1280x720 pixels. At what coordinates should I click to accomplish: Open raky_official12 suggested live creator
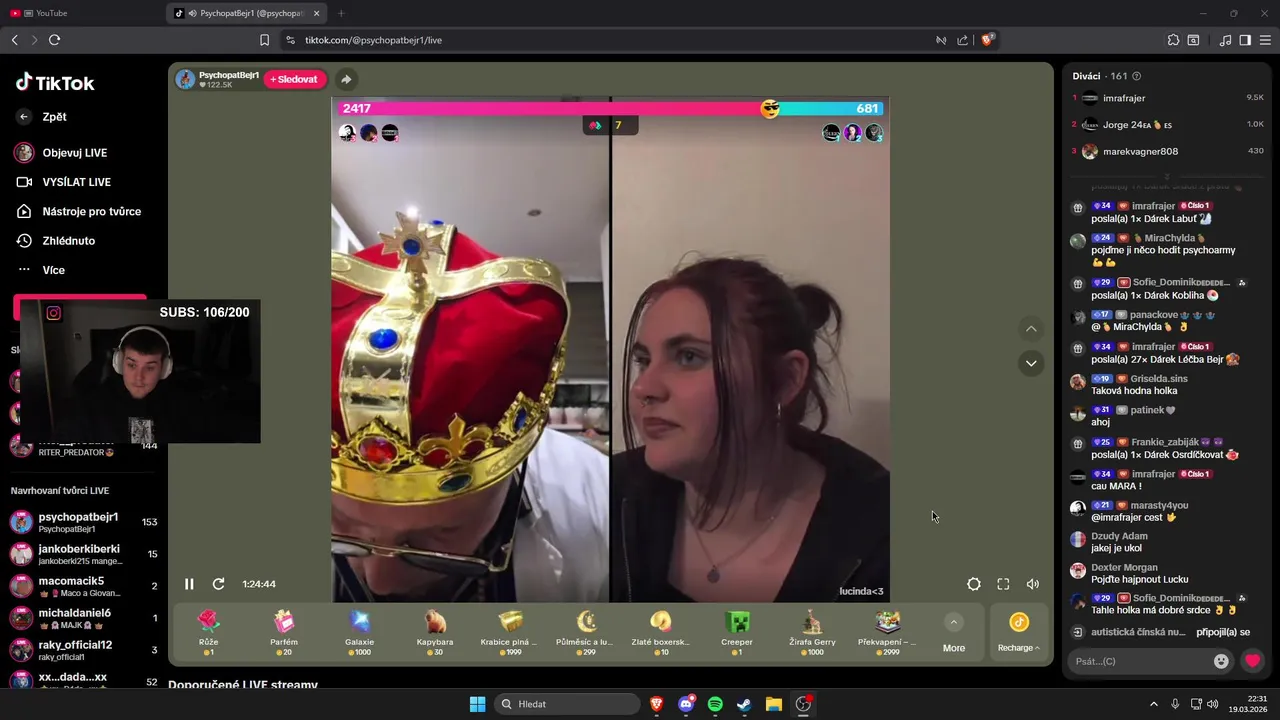pos(84,650)
